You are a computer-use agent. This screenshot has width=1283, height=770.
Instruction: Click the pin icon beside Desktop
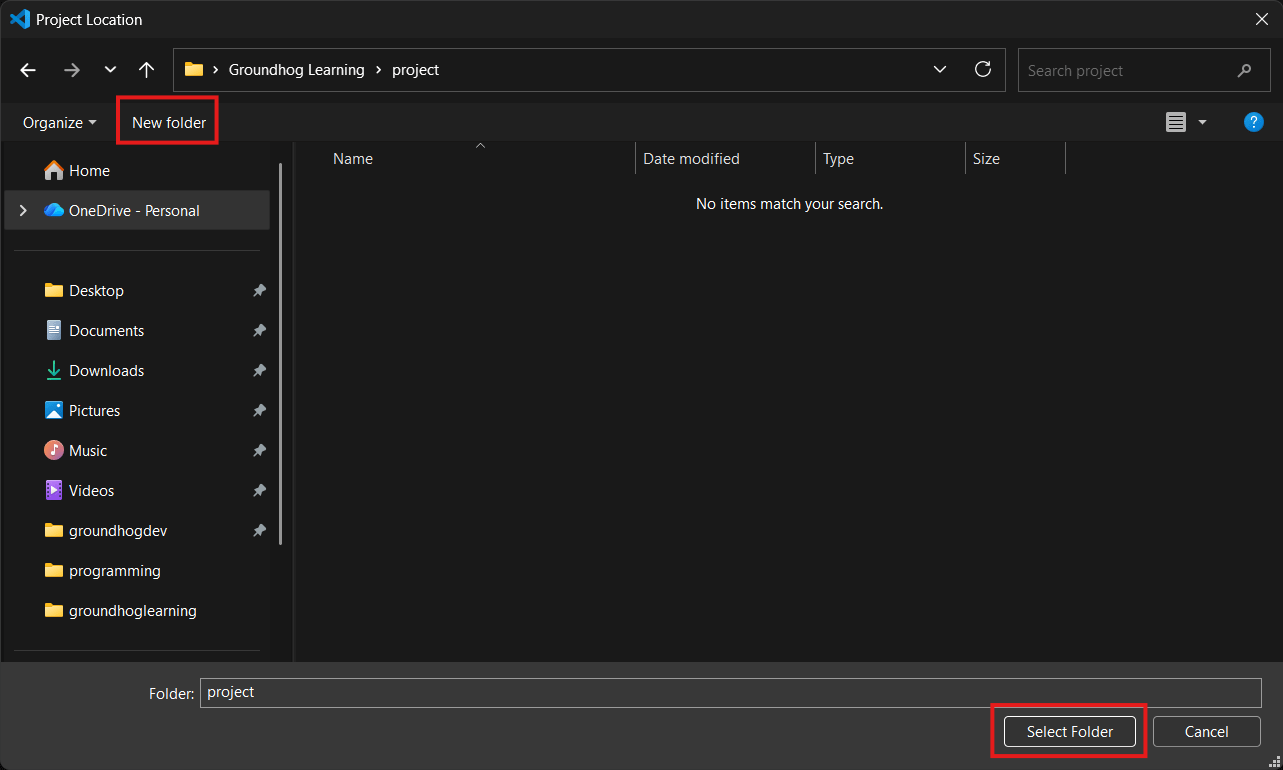(259, 291)
